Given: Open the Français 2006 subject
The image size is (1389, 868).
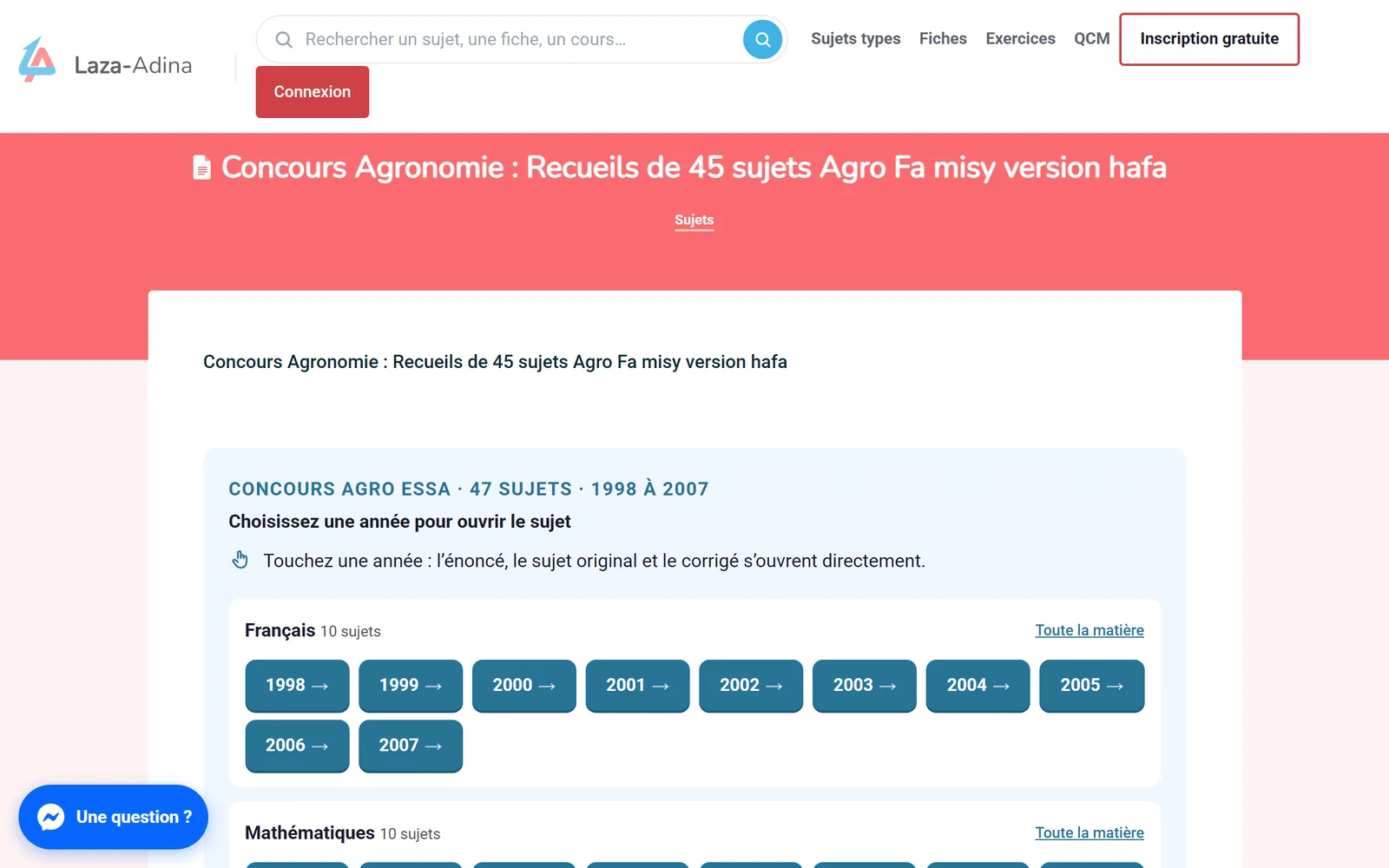Looking at the screenshot, I should coord(297,746).
